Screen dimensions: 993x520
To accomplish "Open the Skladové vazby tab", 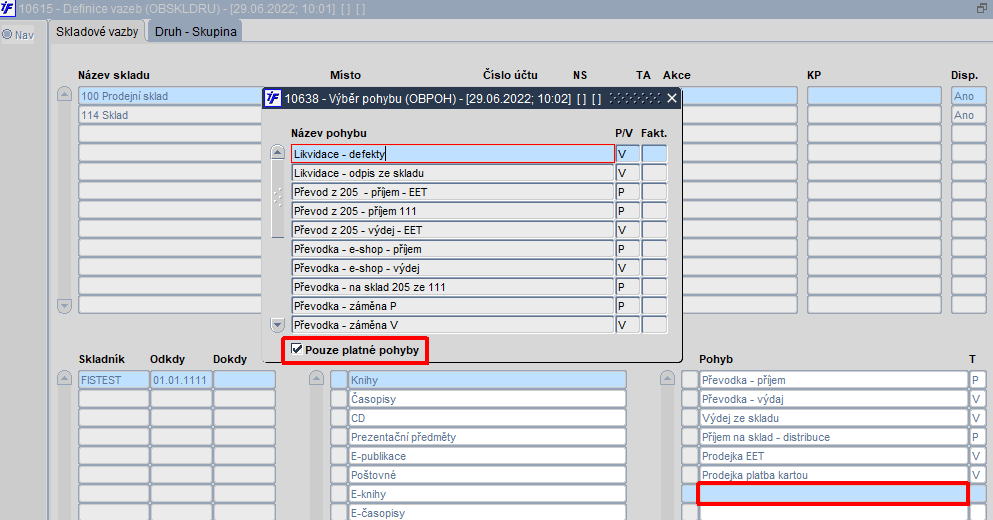I will [97, 31].
